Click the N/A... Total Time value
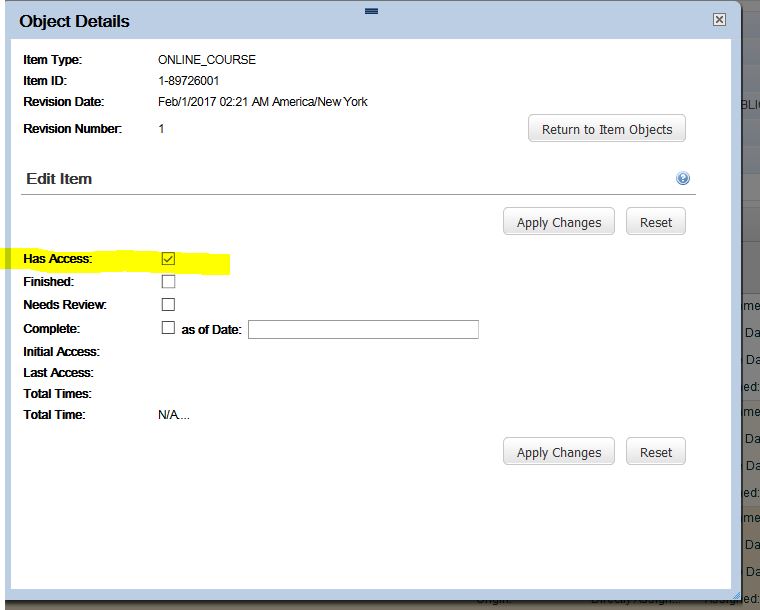 tap(174, 415)
